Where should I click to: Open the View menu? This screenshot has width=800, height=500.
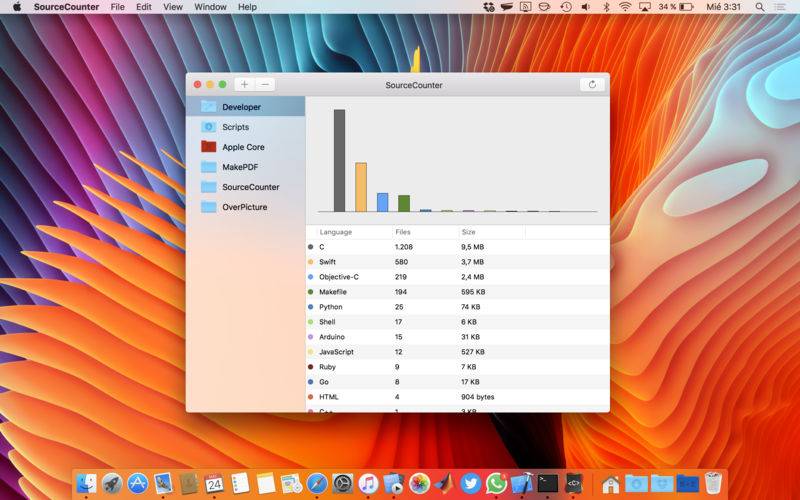tap(173, 7)
